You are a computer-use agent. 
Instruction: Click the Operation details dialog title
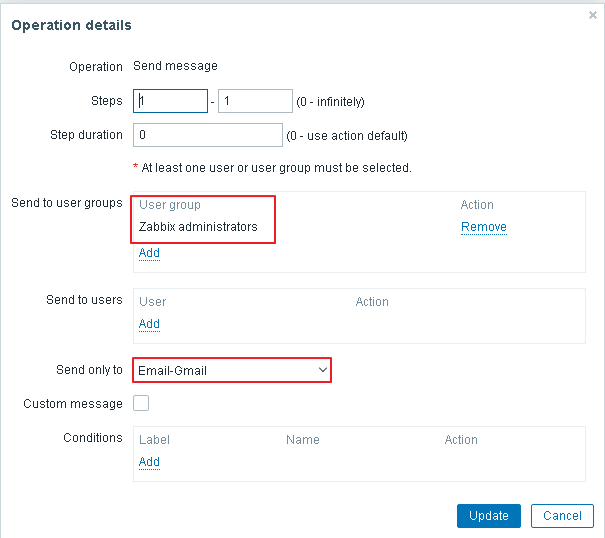pos(71,24)
